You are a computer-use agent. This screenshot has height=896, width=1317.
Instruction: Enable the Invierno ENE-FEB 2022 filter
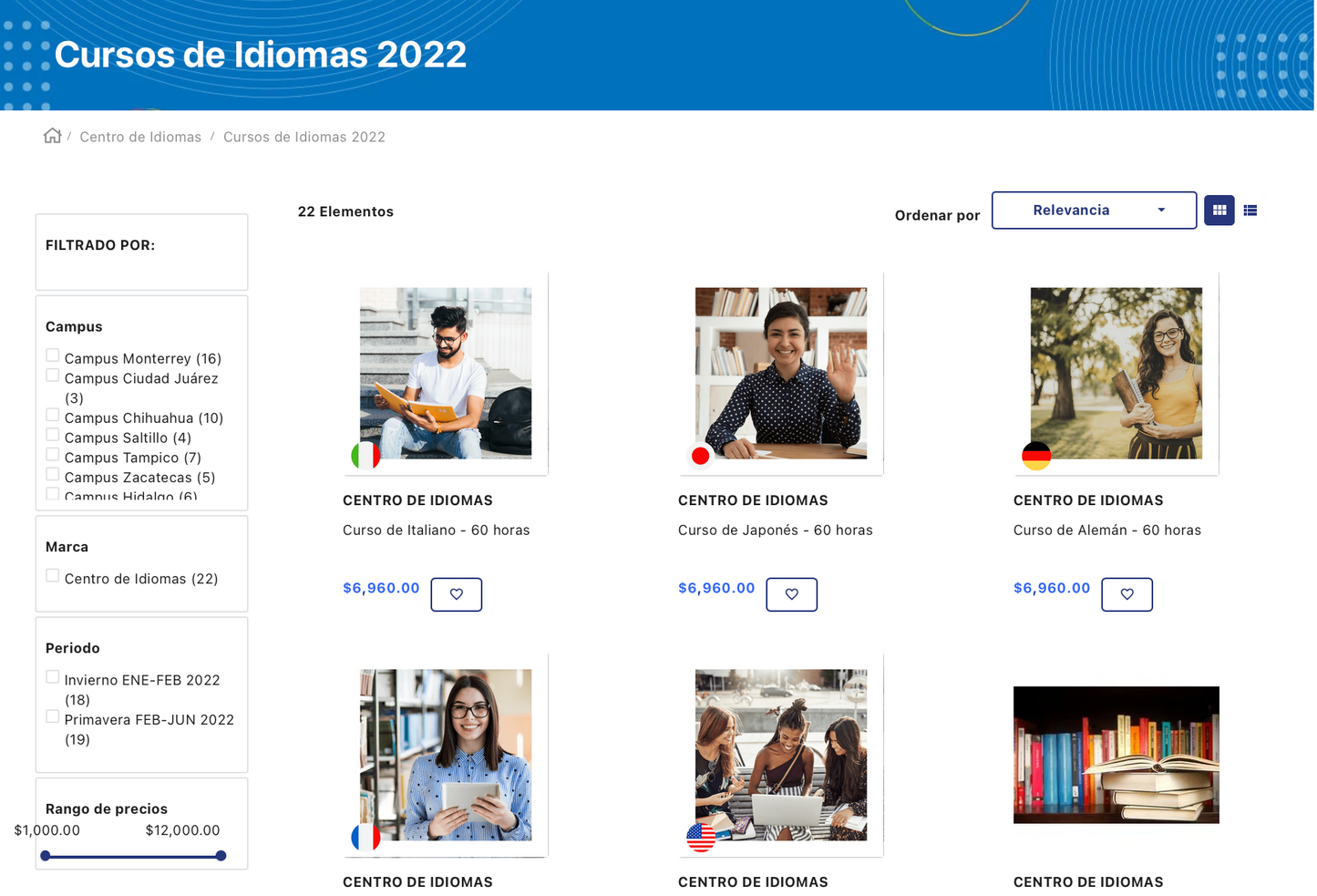pyautogui.click(x=52, y=676)
